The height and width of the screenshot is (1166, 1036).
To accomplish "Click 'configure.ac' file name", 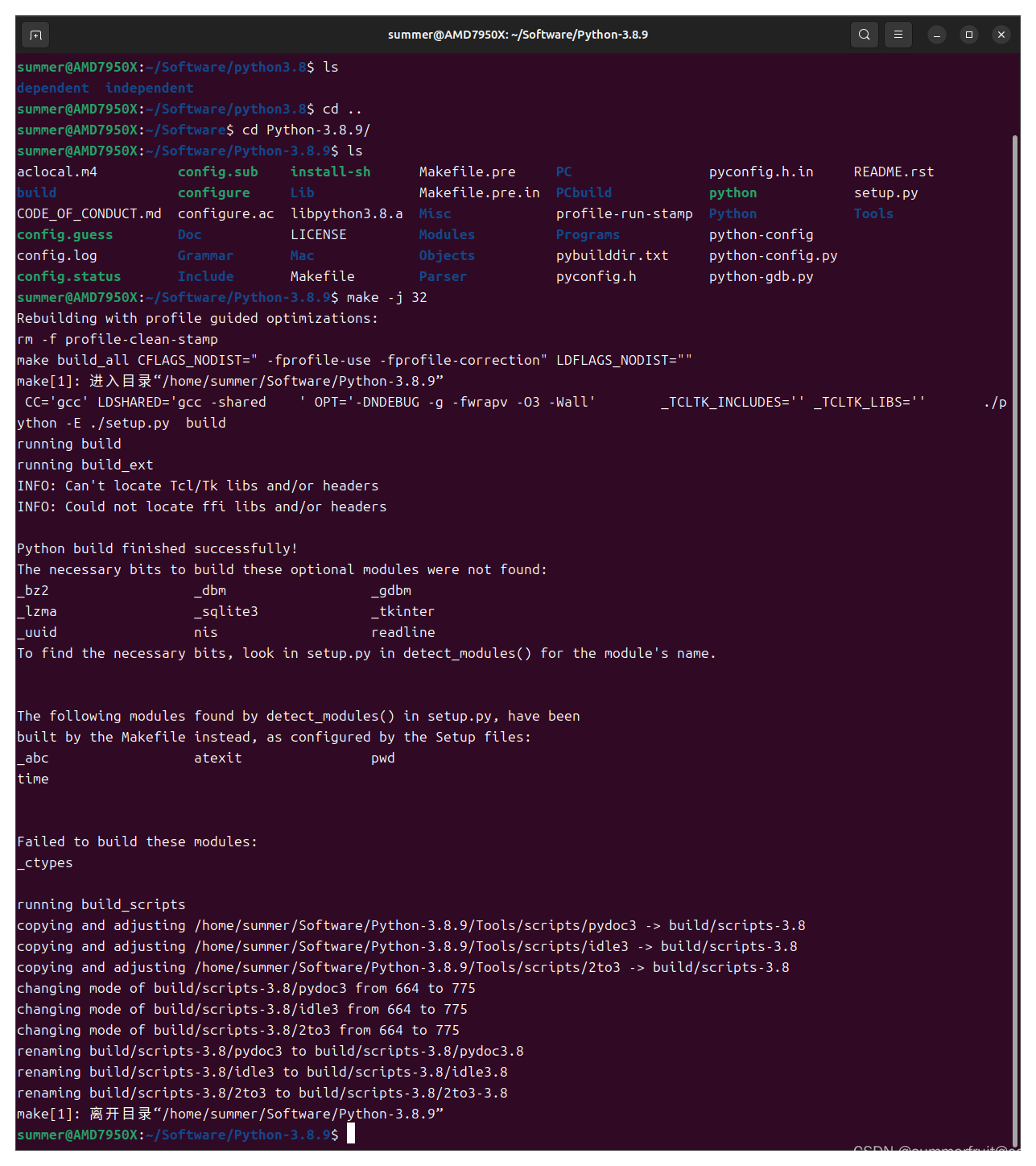I will point(226,213).
